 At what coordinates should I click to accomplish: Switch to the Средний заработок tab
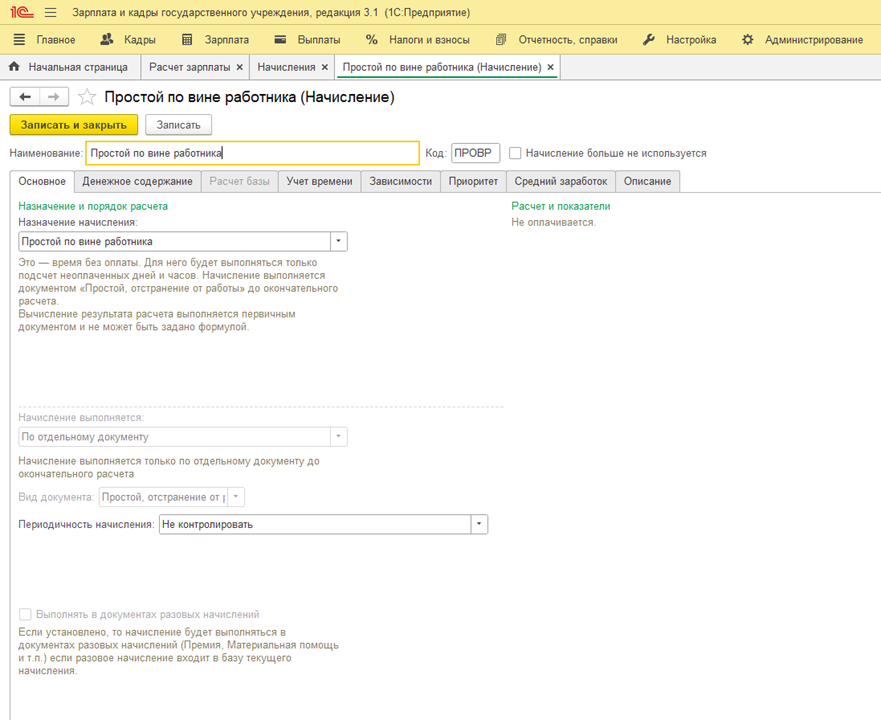tap(561, 182)
